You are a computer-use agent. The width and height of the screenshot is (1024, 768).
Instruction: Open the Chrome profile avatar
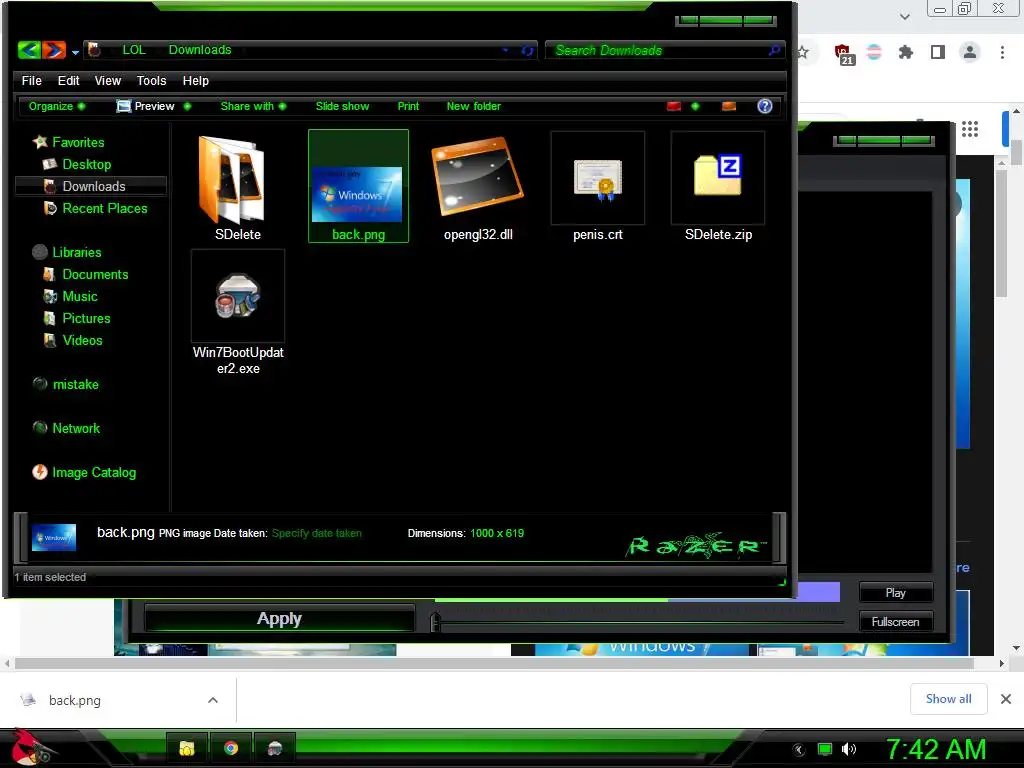click(970, 52)
